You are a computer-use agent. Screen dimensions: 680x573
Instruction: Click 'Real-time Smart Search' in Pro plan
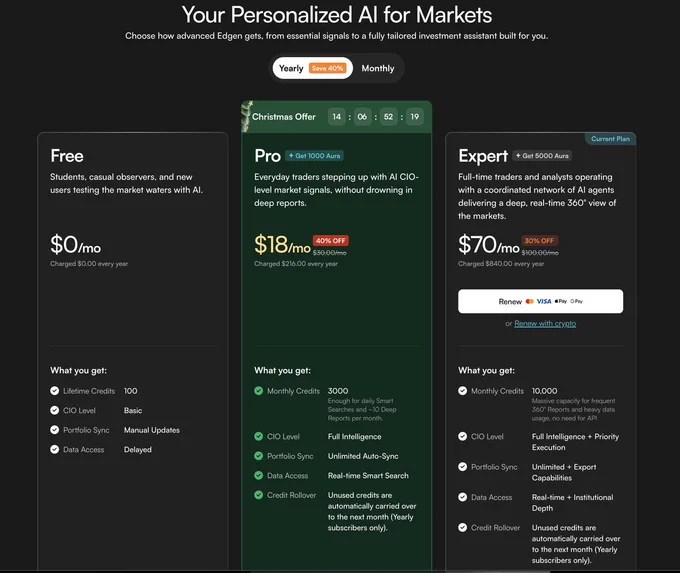pyautogui.click(x=368, y=475)
